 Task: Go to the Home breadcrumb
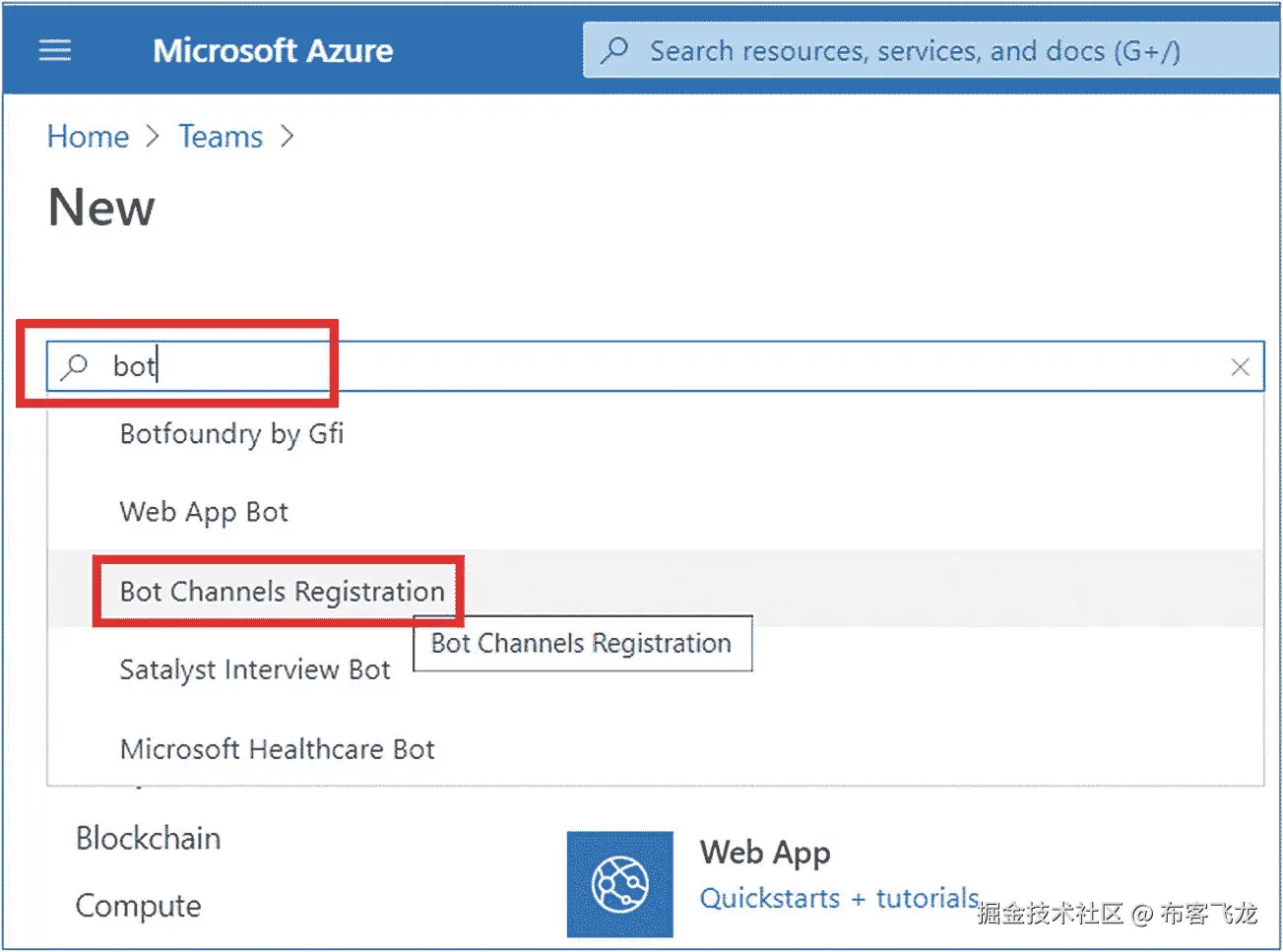(x=88, y=136)
